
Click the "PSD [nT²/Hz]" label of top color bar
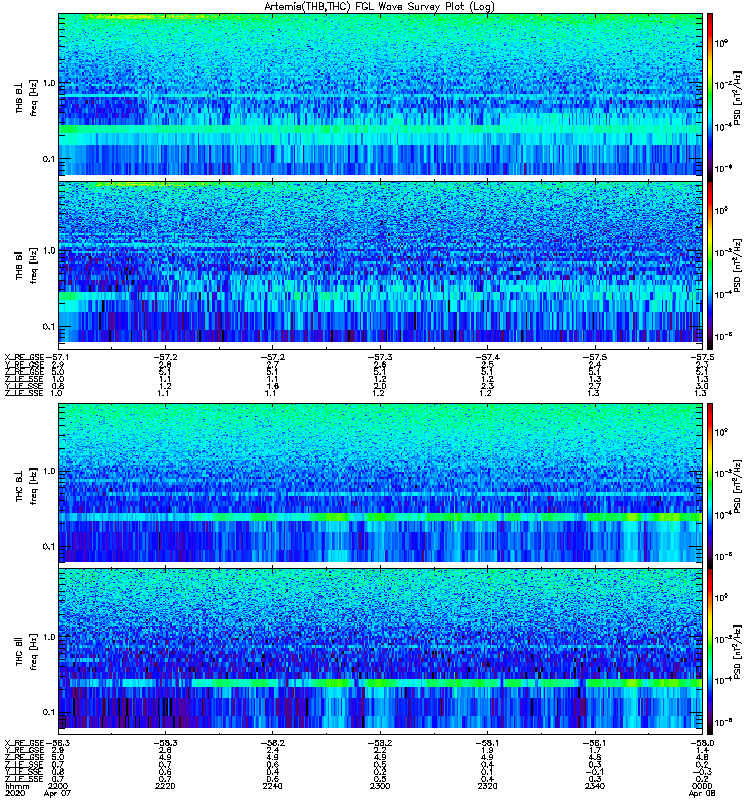(737, 97)
